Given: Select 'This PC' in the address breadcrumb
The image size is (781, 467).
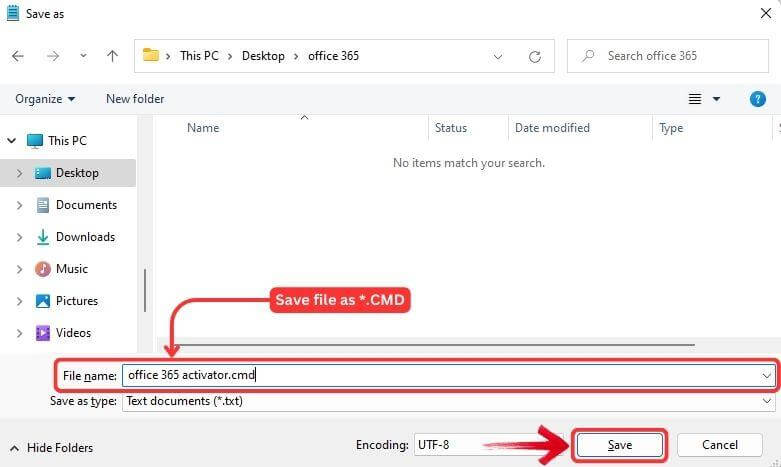Looking at the screenshot, I should [199, 56].
